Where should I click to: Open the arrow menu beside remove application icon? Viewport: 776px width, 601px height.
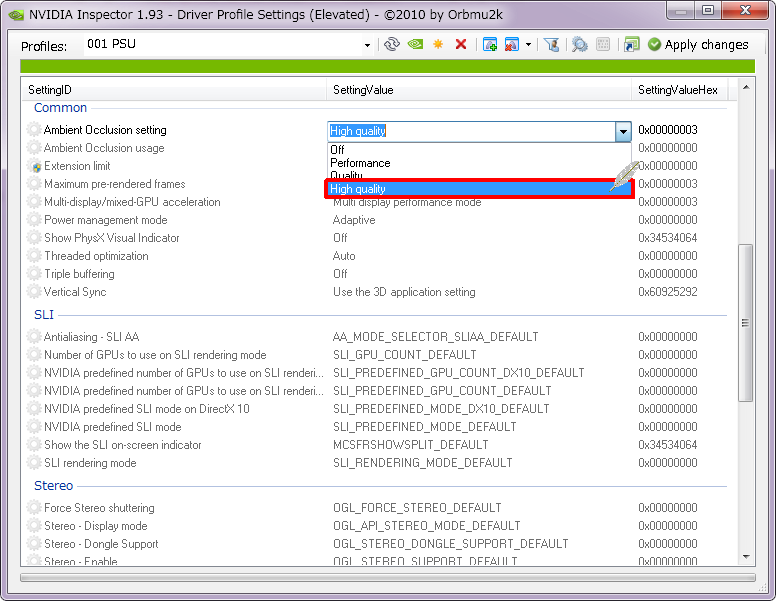coord(529,45)
